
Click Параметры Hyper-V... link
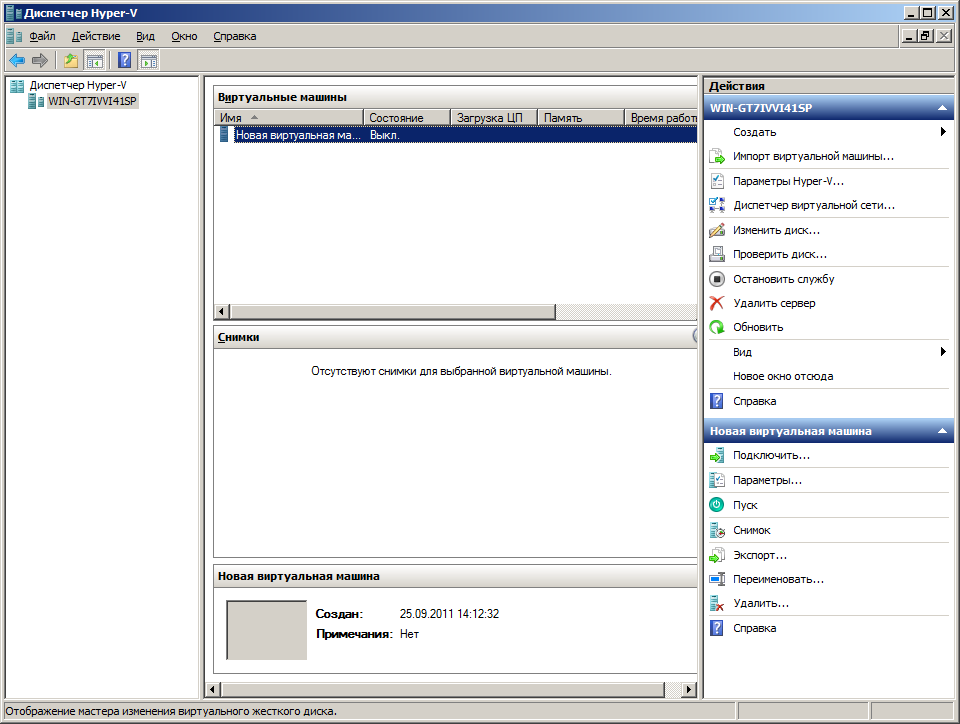tap(788, 181)
